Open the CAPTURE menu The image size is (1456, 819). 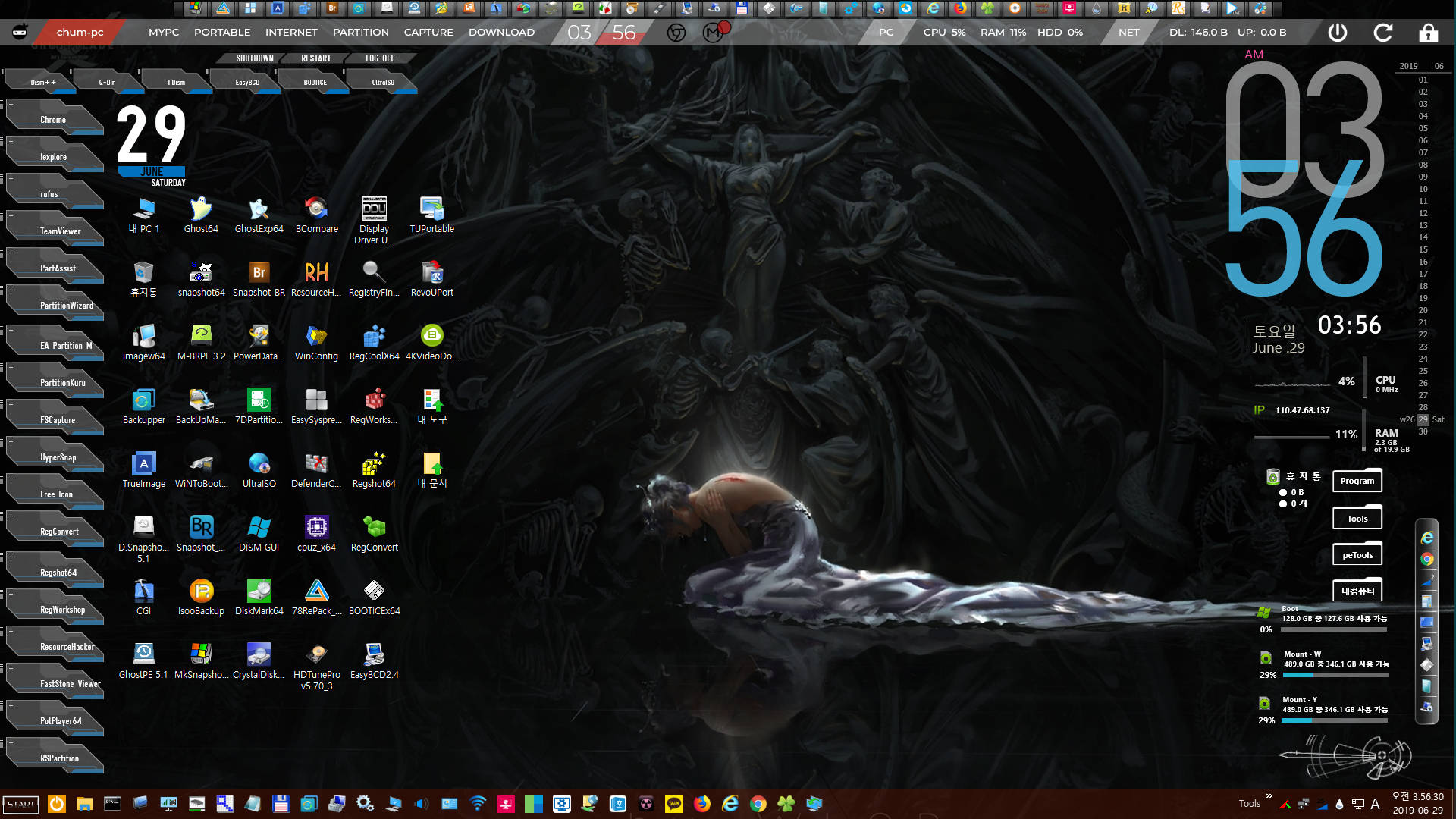pos(428,32)
